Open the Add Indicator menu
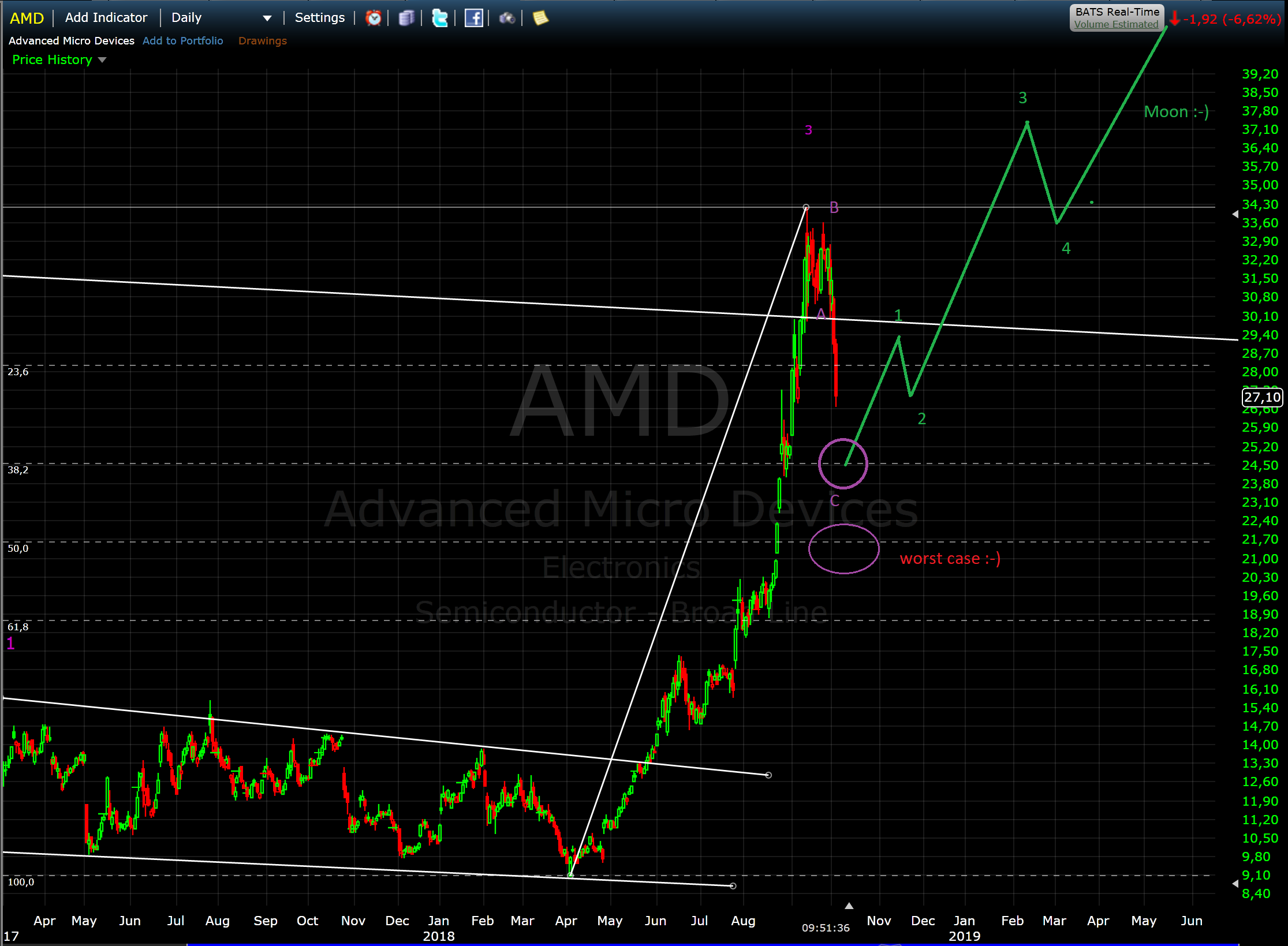 tap(106, 18)
